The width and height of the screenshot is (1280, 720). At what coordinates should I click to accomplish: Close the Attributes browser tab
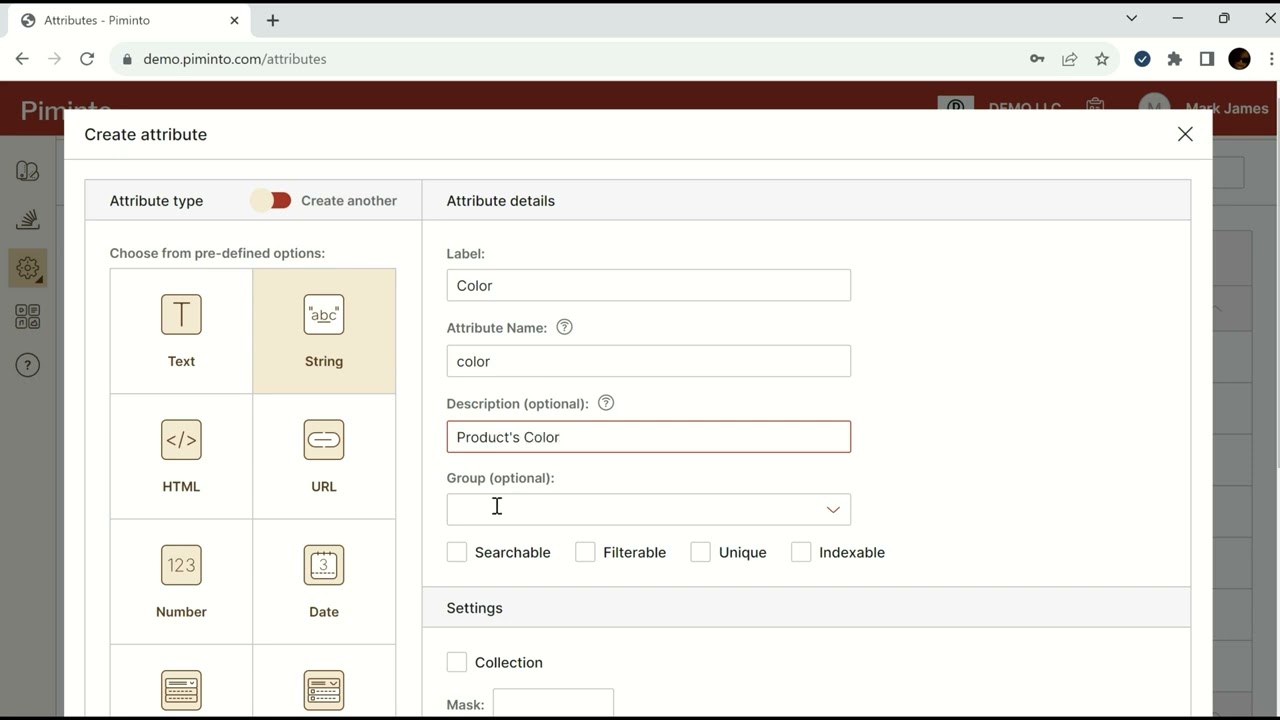tap(235, 20)
